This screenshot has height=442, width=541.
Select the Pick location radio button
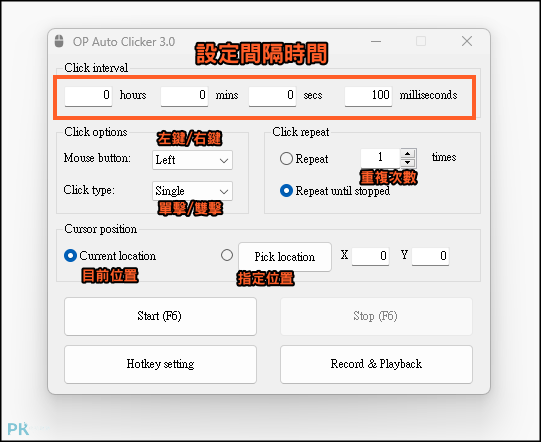point(227,255)
